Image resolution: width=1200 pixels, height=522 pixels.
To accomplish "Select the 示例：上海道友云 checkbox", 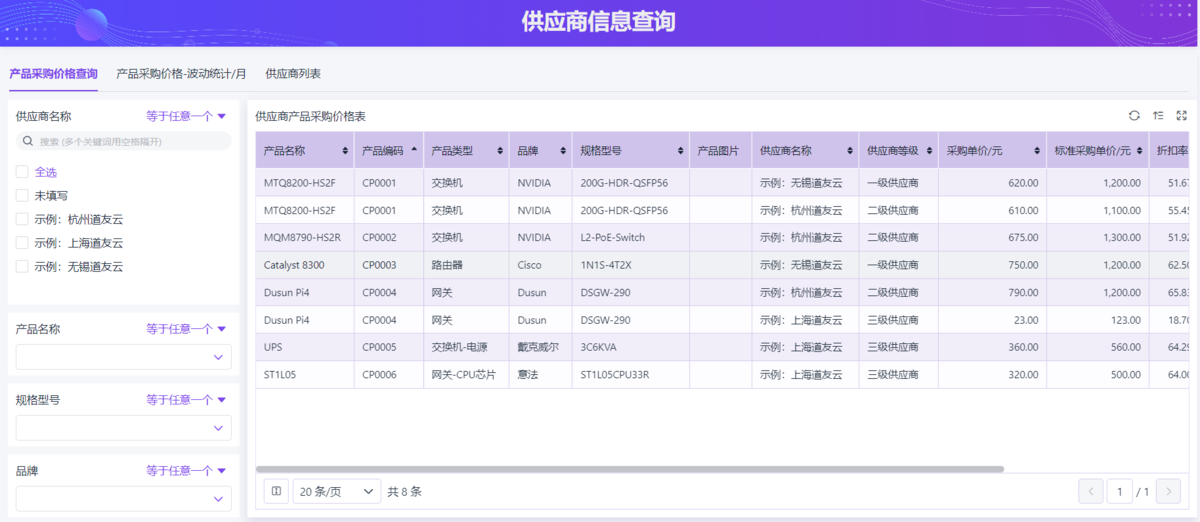I will coord(22,243).
